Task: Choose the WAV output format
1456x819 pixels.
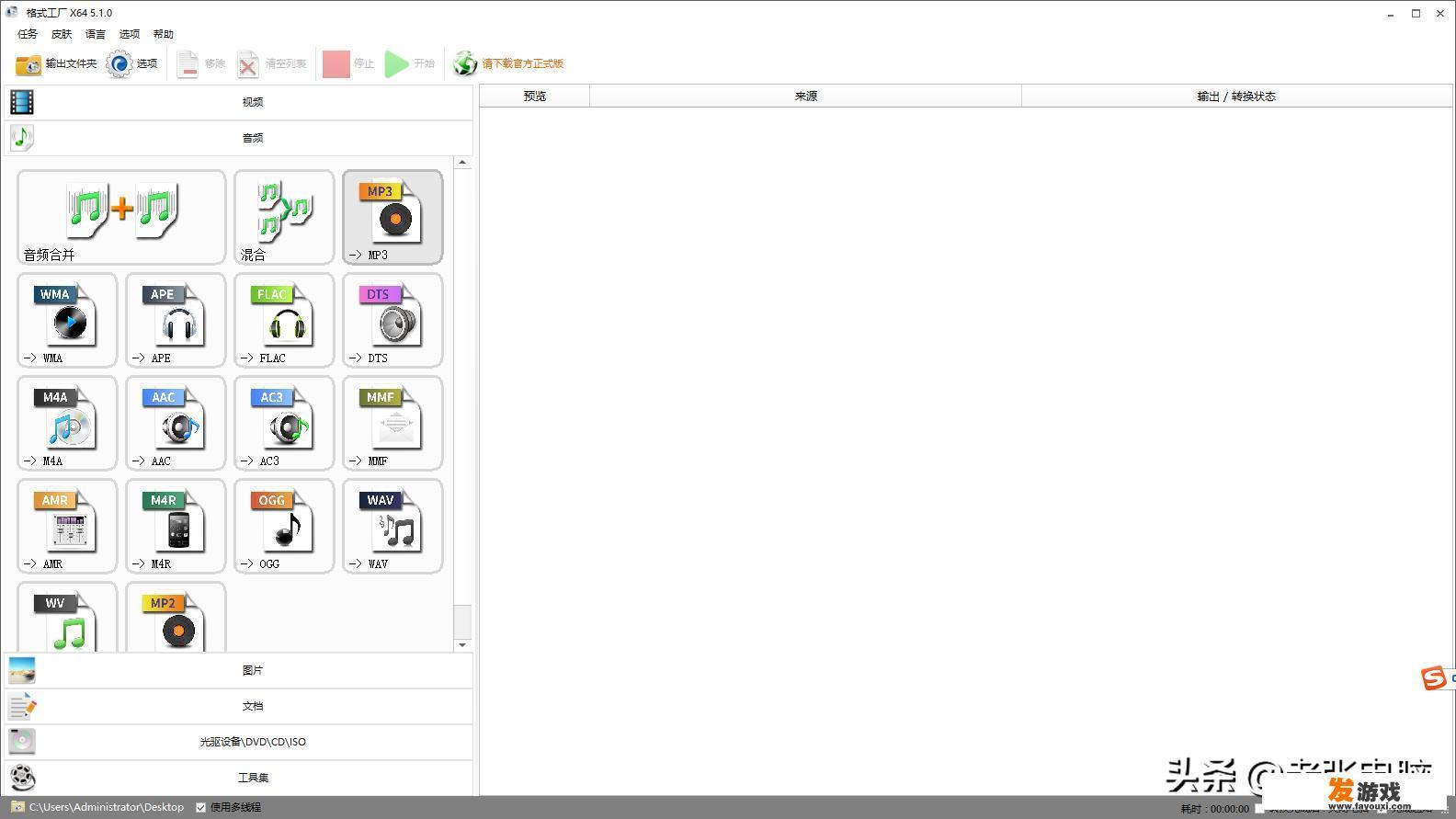Action: [x=392, y=526]
